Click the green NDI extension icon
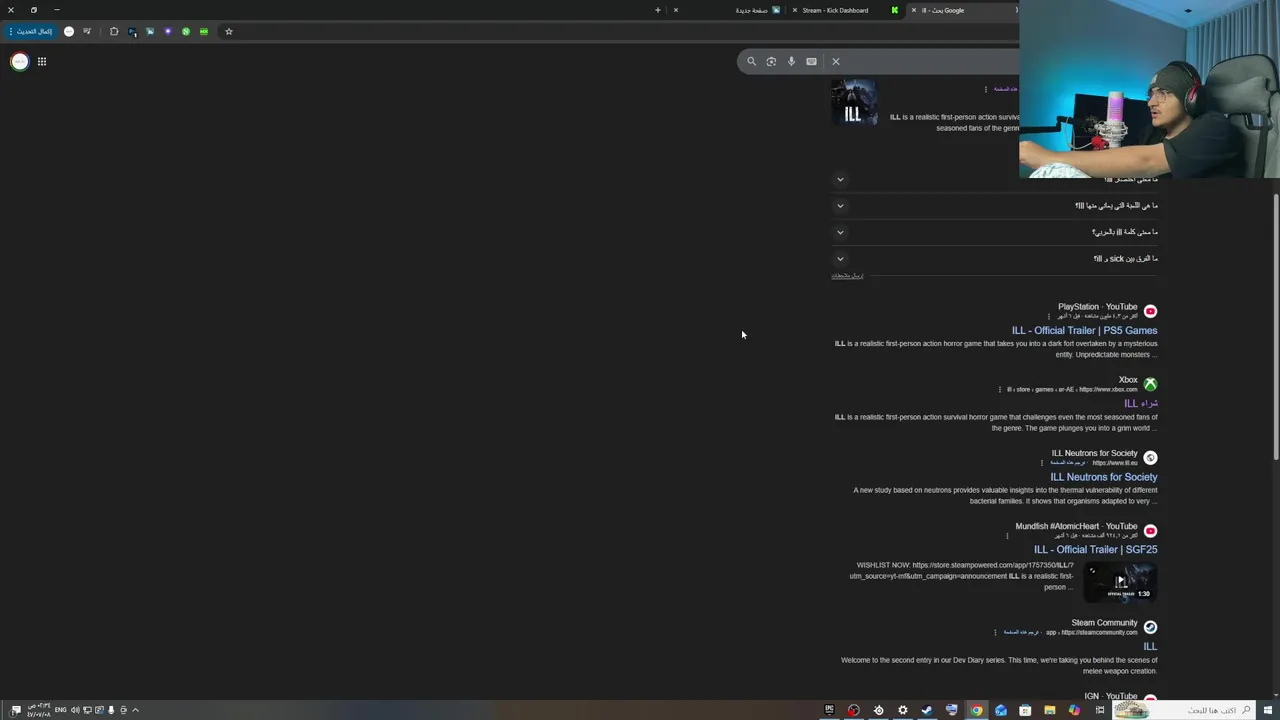1280x720 pixels. click(x=203, y=31)
